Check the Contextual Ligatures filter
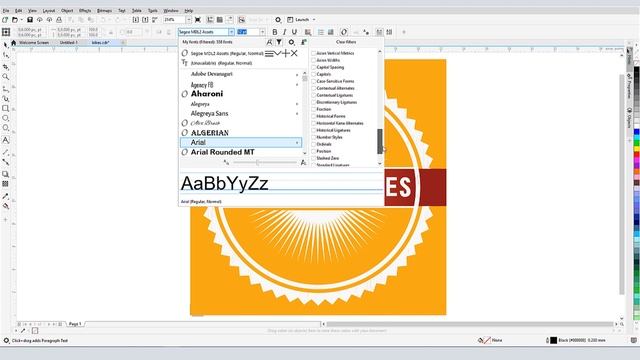Screen dimensions: 640x360 (313, 95)
